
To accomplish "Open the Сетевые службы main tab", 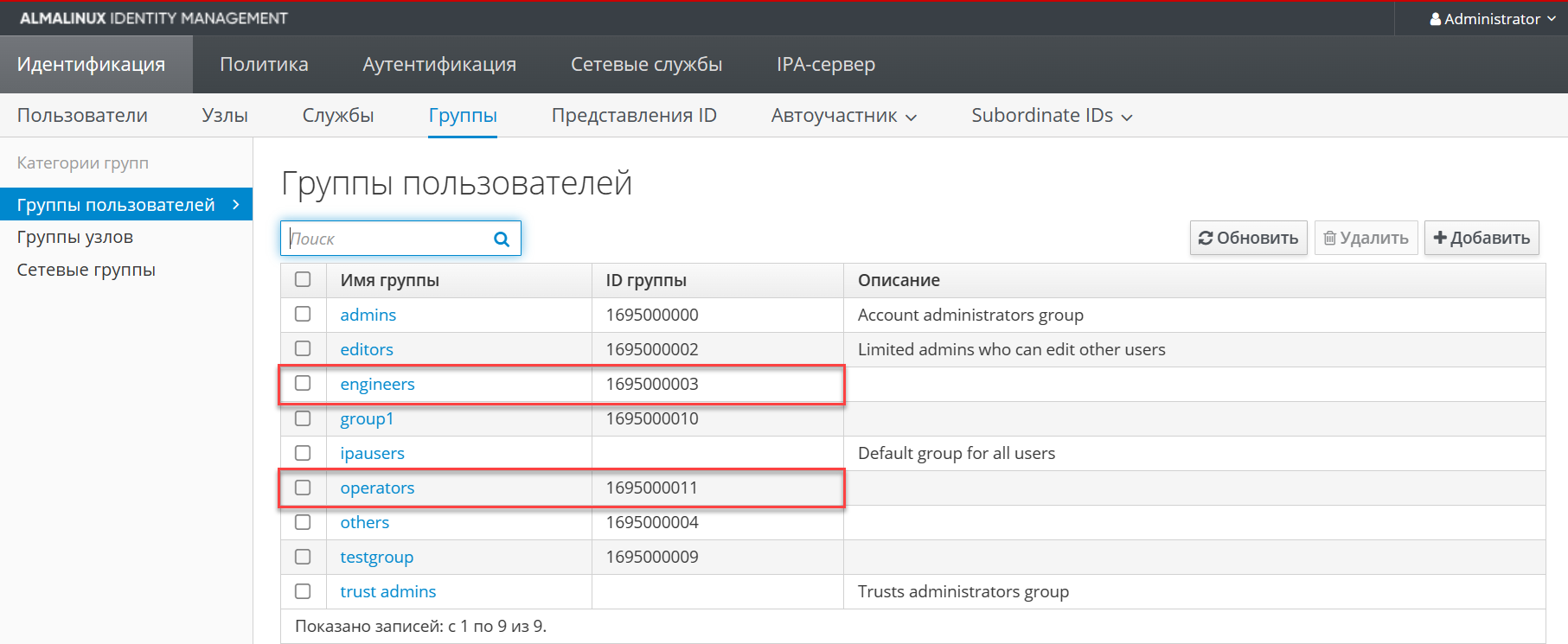I will [x=646, y=64].
